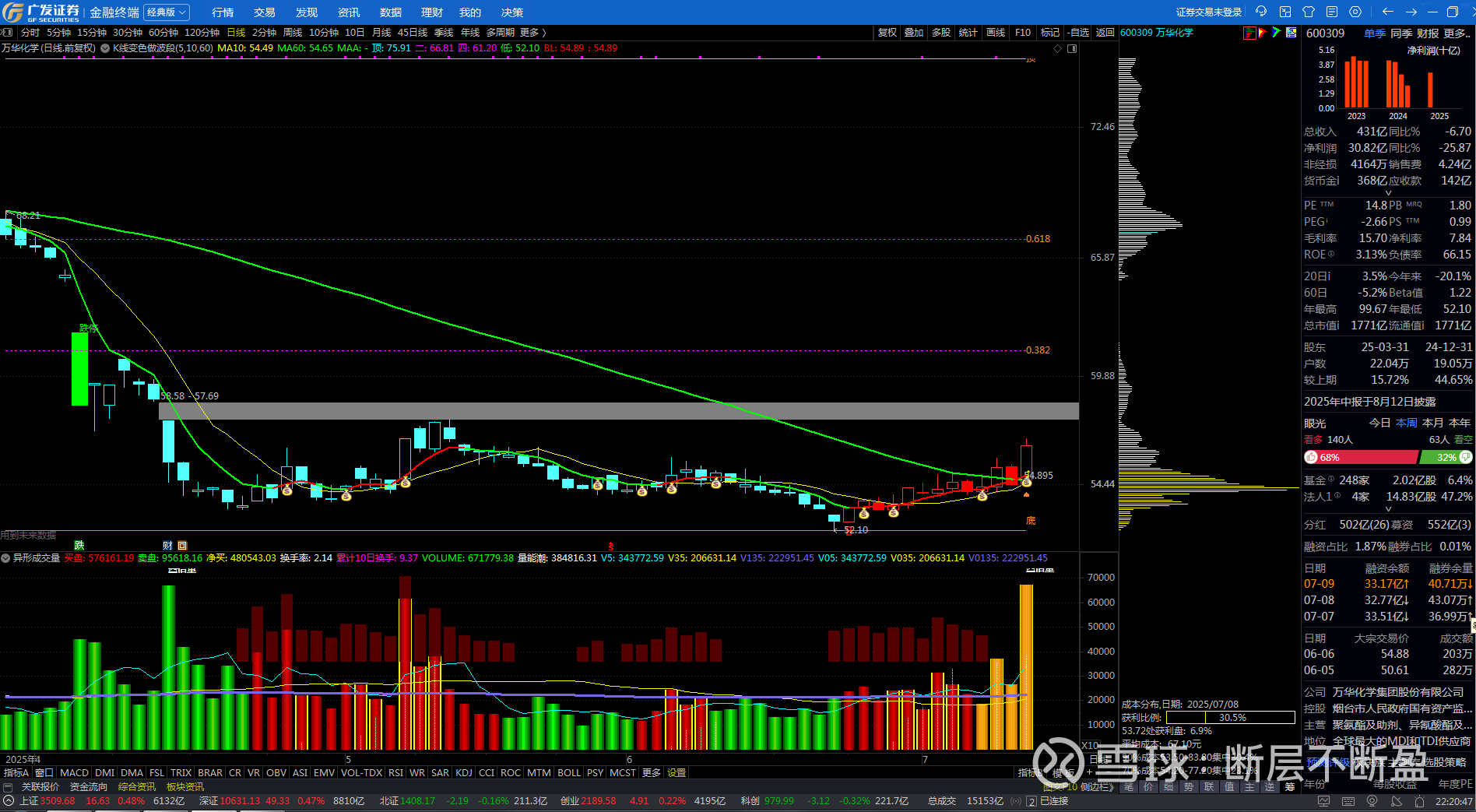The width and height of the screenshot is (1476, 812).
Task: Click the 证券交易未登录 login link
Action: point(1209,12)
